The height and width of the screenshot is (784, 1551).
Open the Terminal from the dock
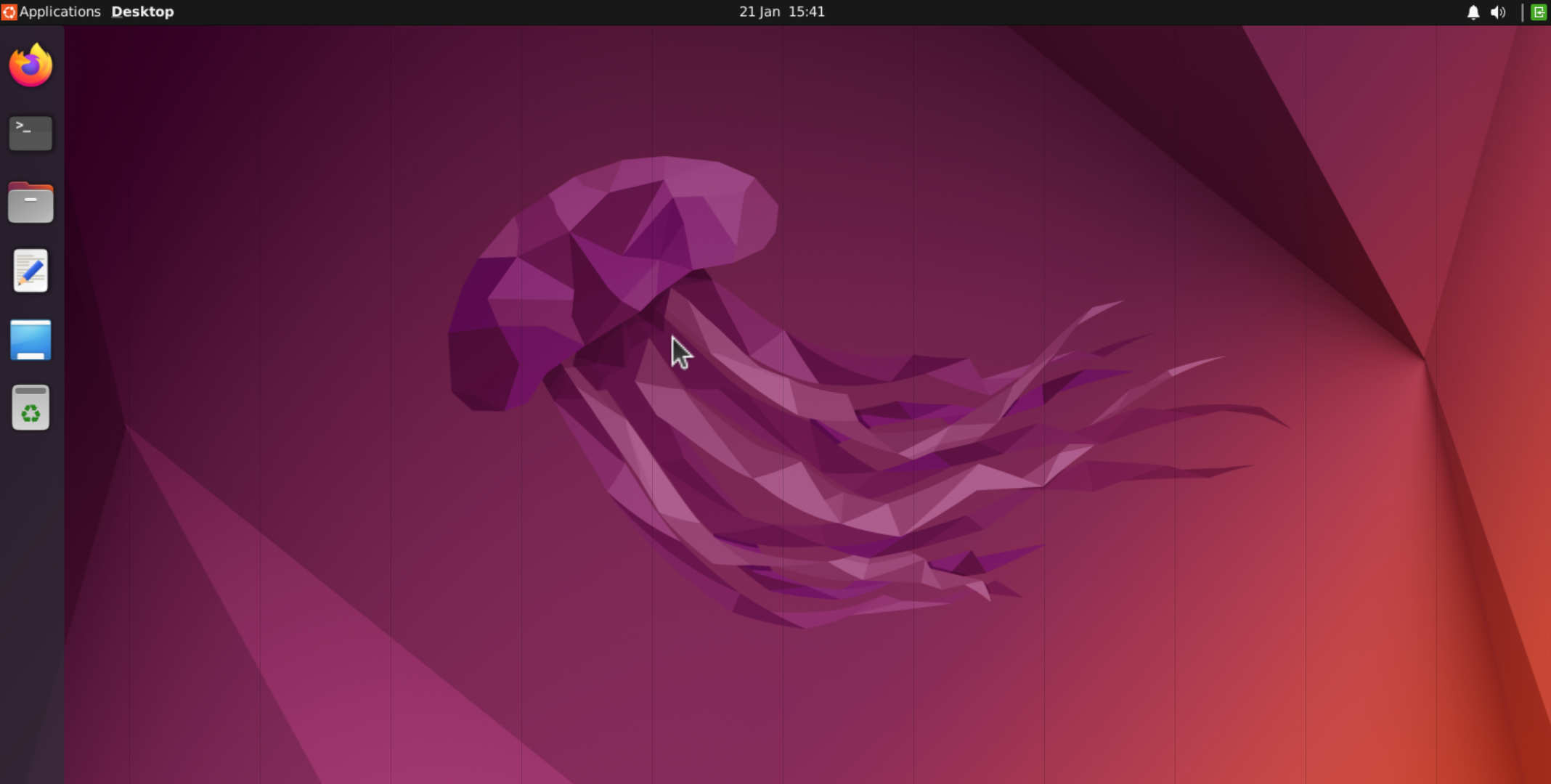tap(30, 134)
